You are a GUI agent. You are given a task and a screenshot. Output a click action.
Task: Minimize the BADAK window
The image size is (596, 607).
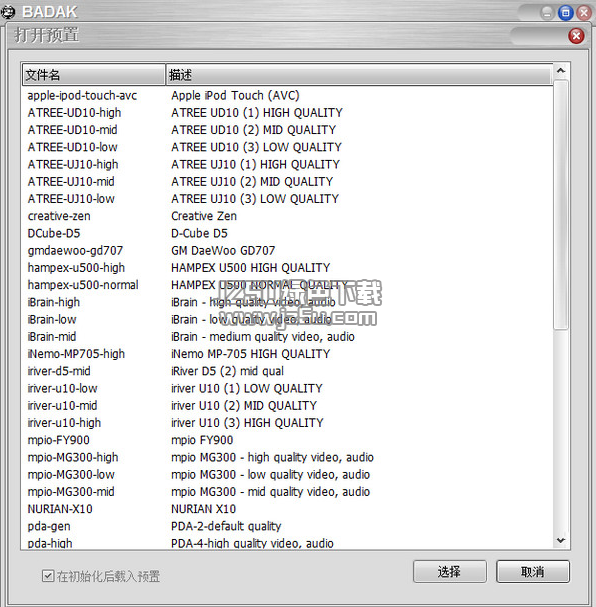547,13
